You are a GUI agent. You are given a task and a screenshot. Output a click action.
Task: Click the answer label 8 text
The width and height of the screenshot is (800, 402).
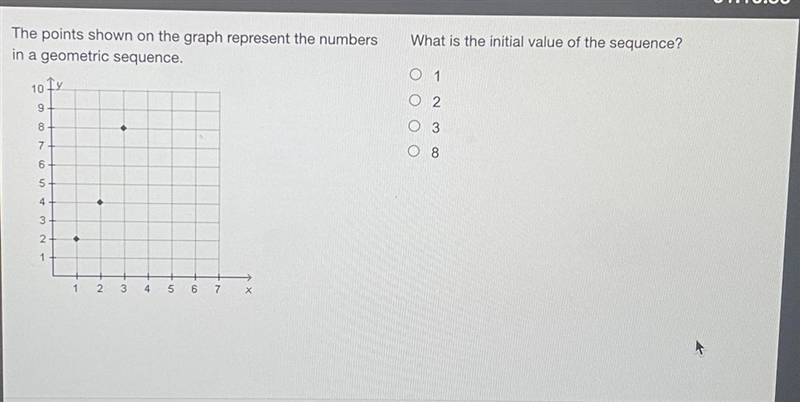coord(435,153)
